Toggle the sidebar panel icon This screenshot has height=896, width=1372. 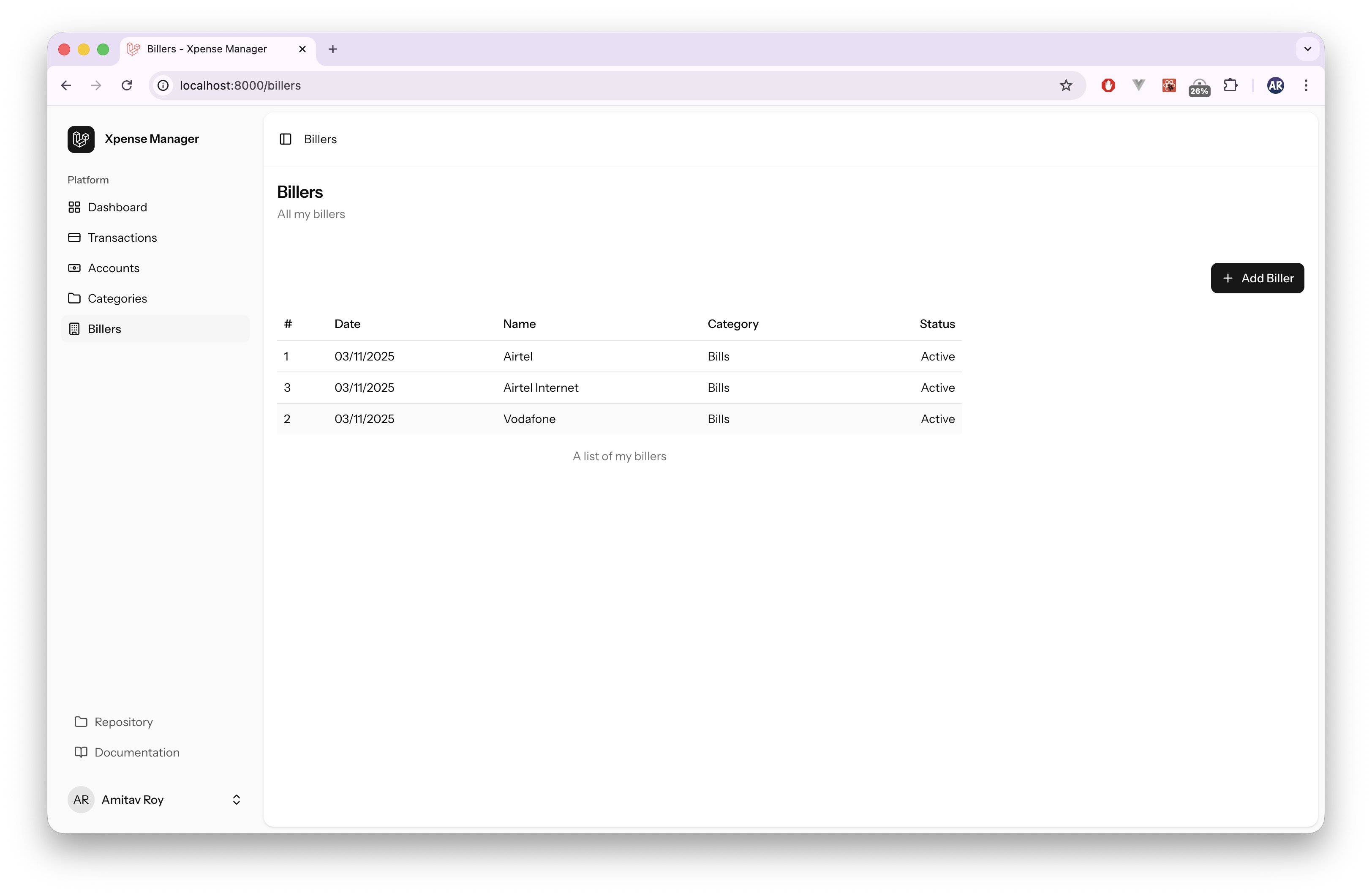[286, 139]
